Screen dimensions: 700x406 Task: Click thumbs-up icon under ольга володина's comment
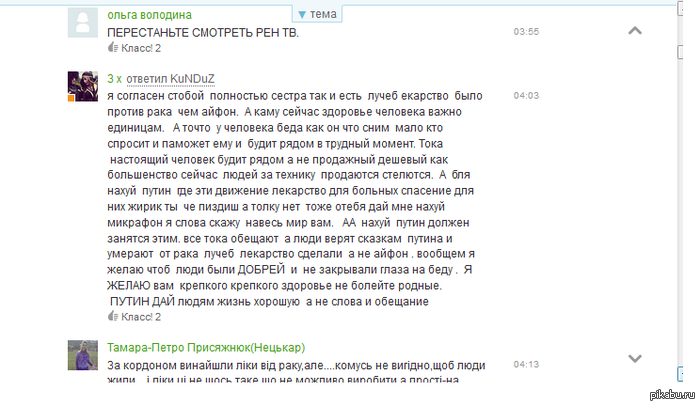pos(113,47)
